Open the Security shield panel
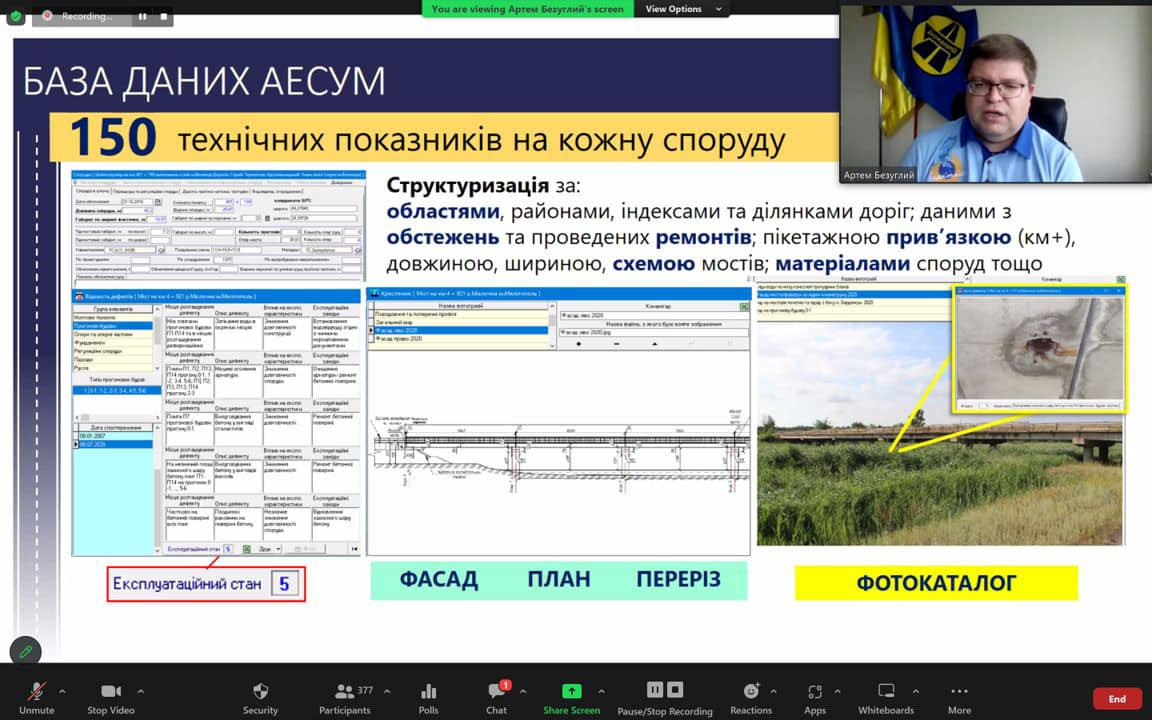The height and width of the screenshot is (720, 1152). [260, 691]
